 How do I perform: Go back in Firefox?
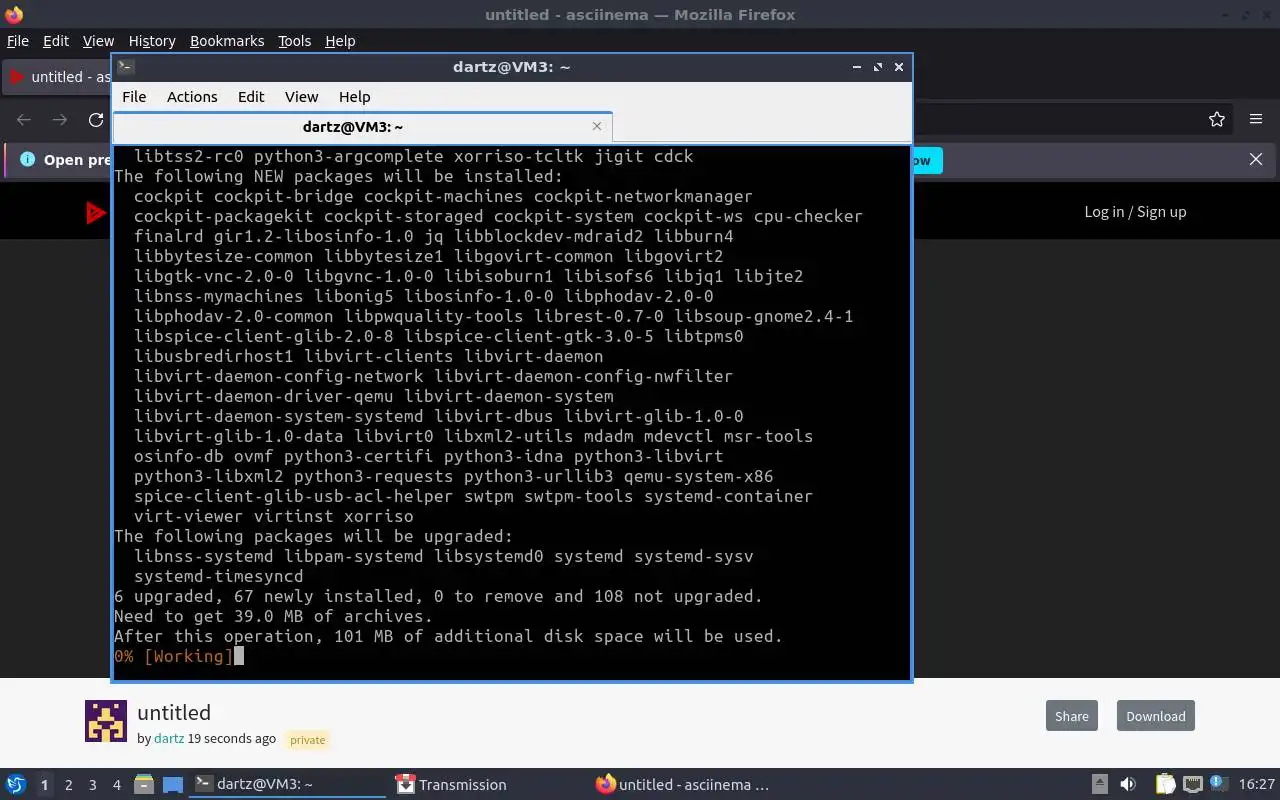tap(24, 120)
